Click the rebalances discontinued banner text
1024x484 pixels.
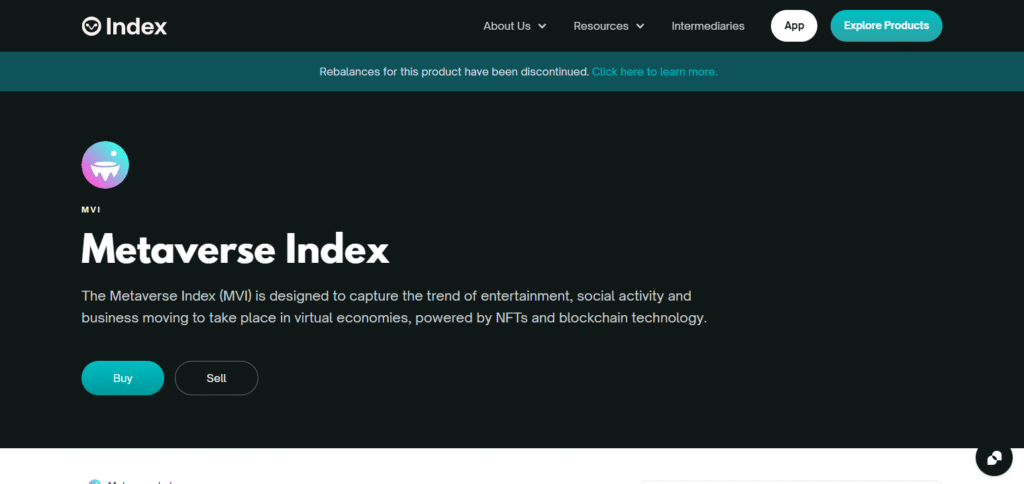tap(454, 72)
